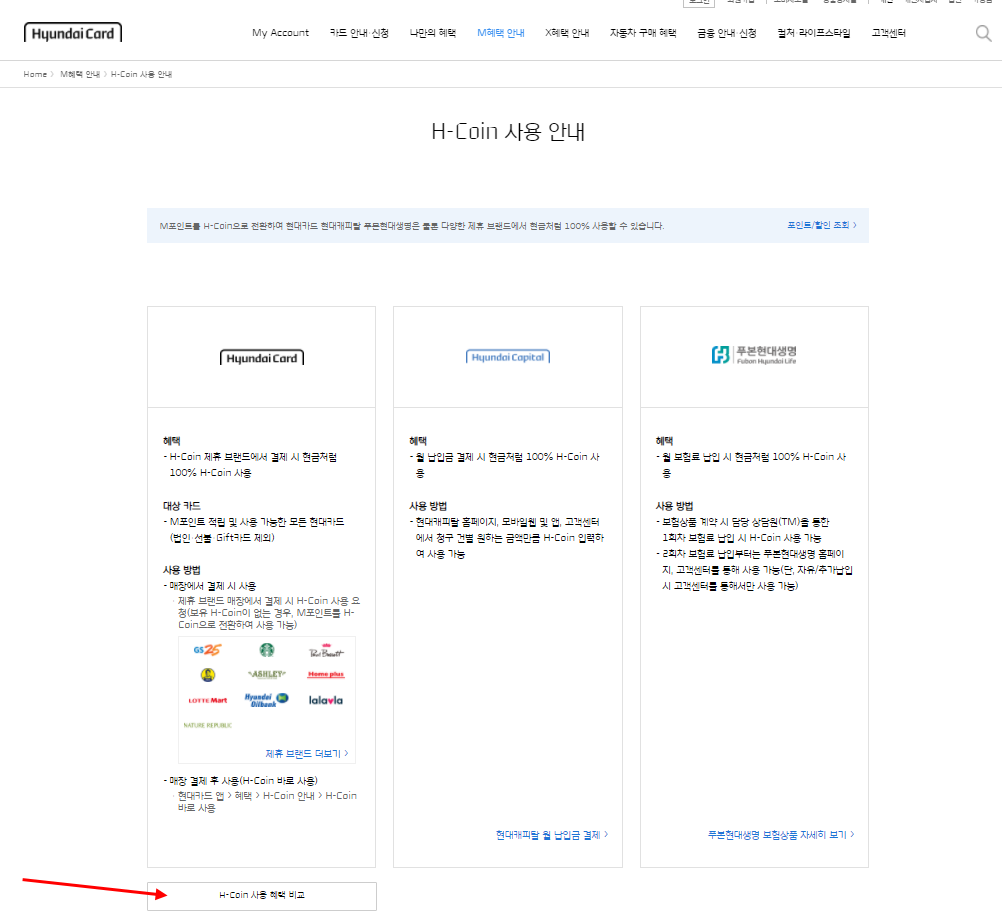Open the 컬처·라이프스타일 menu
Screen dimensions: 1002x916
point(814,33)
